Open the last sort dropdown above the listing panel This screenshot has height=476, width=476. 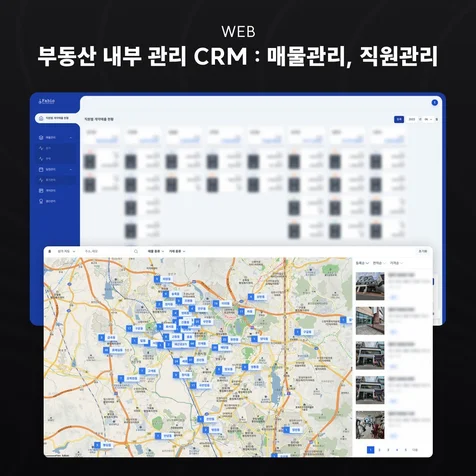(396, 263)
